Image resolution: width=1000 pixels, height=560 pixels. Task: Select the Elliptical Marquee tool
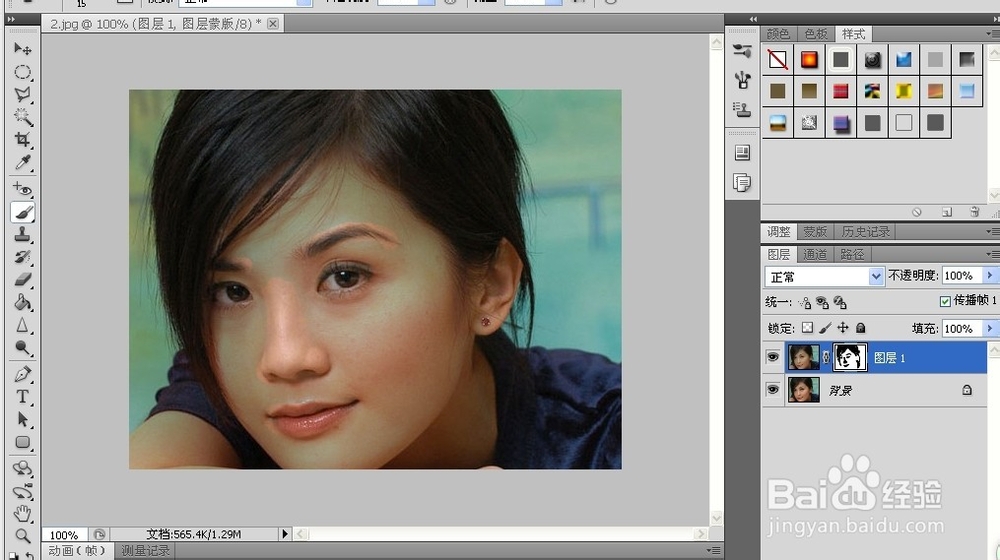(22, 72)
